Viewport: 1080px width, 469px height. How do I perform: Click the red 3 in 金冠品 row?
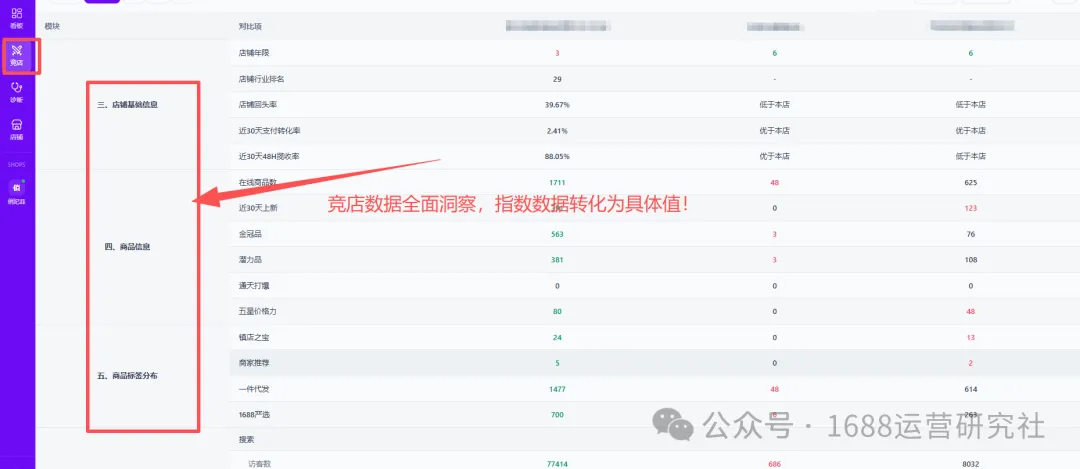coord(775,234)
